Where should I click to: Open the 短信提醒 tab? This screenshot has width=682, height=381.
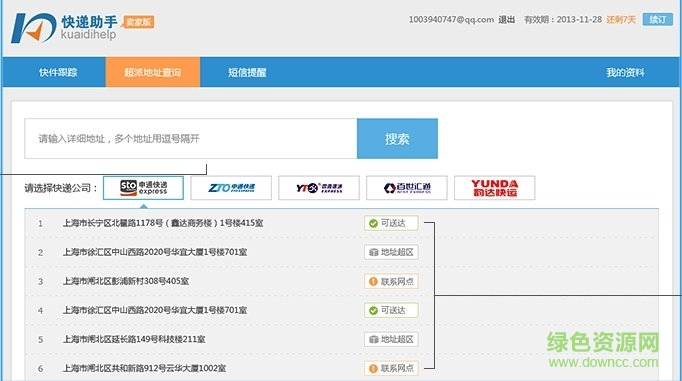click(247, 72)
